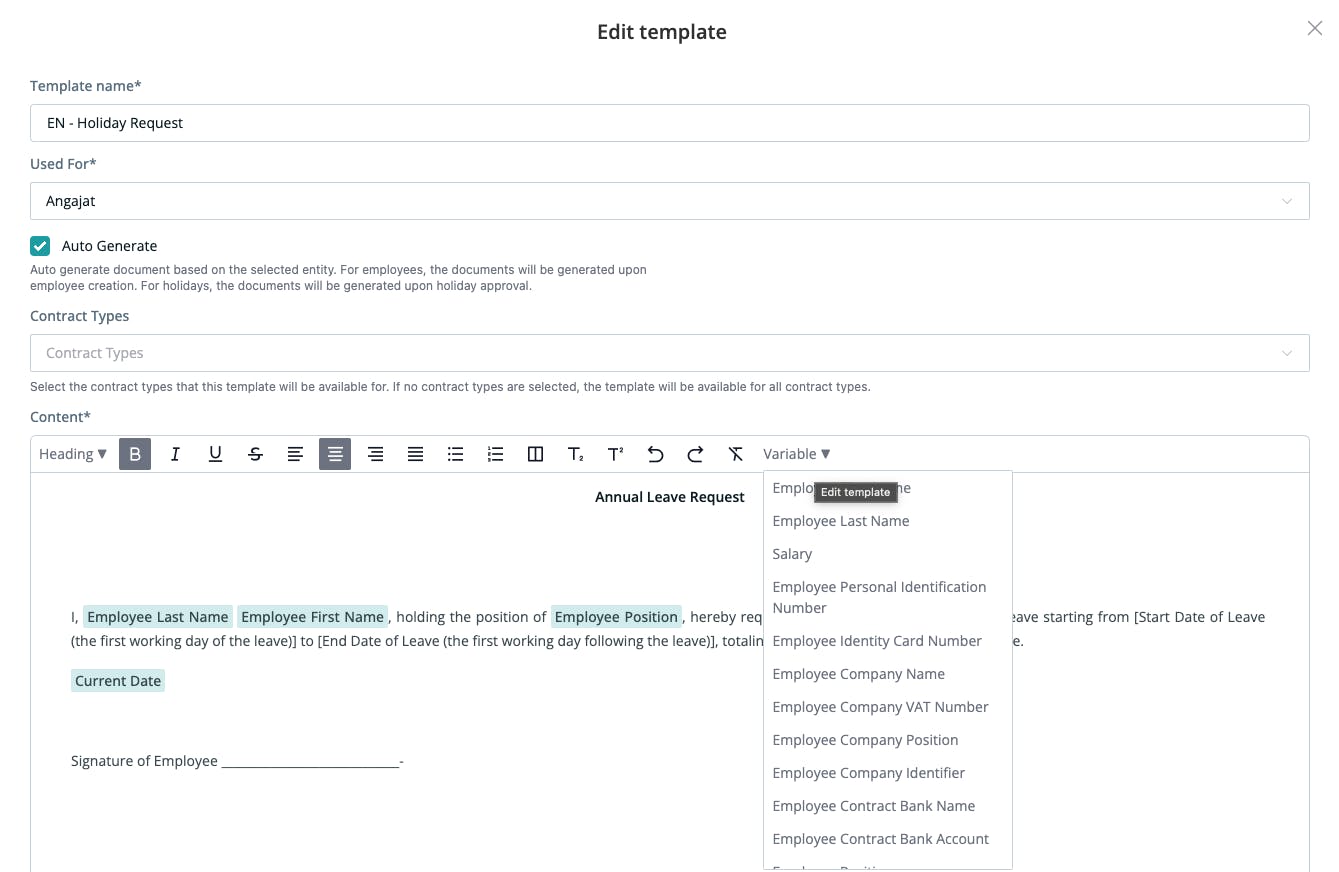Click the Template name input field

click(x=669, y=123)
